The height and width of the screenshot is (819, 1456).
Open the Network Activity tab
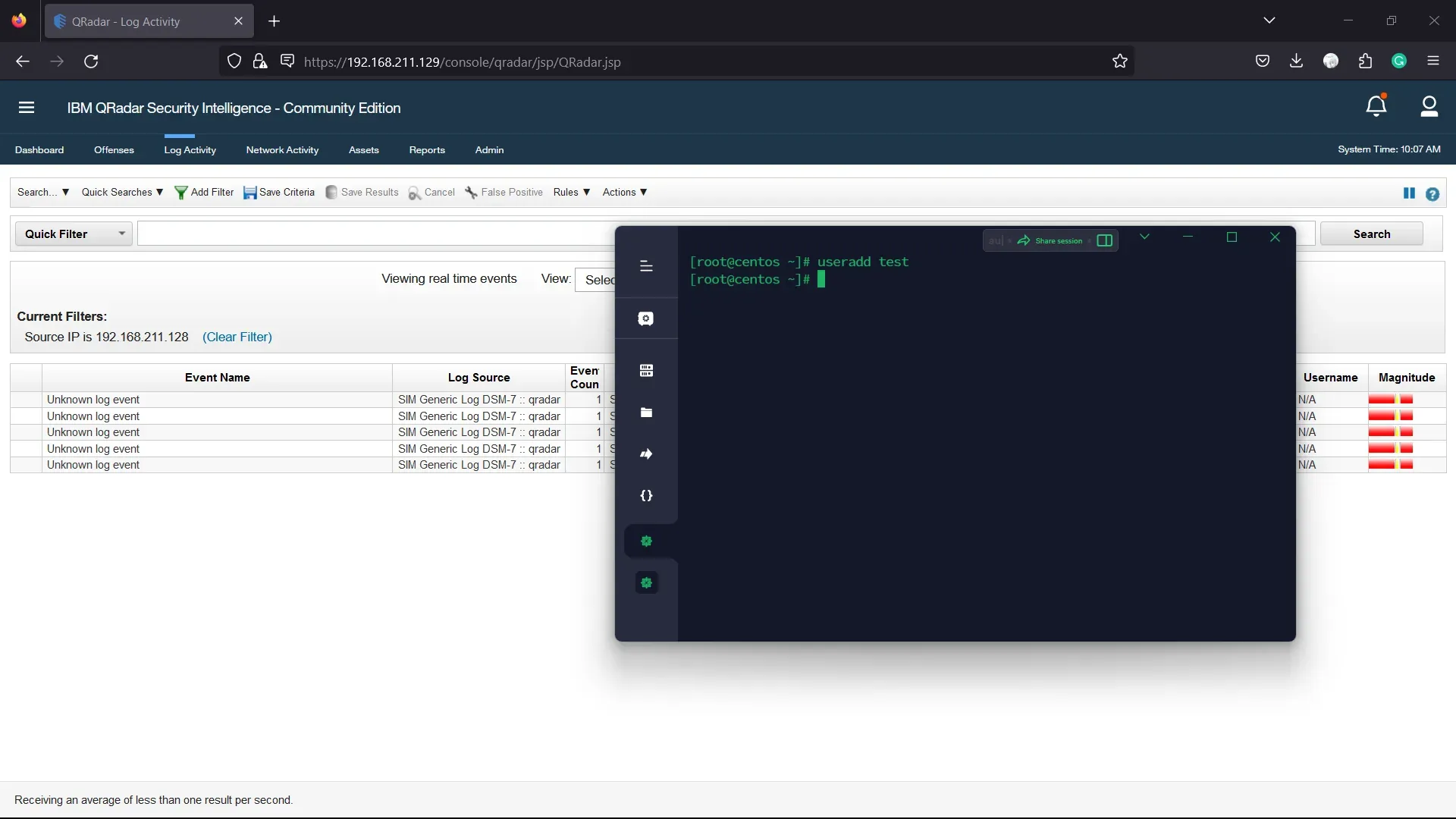pos(282,150)
